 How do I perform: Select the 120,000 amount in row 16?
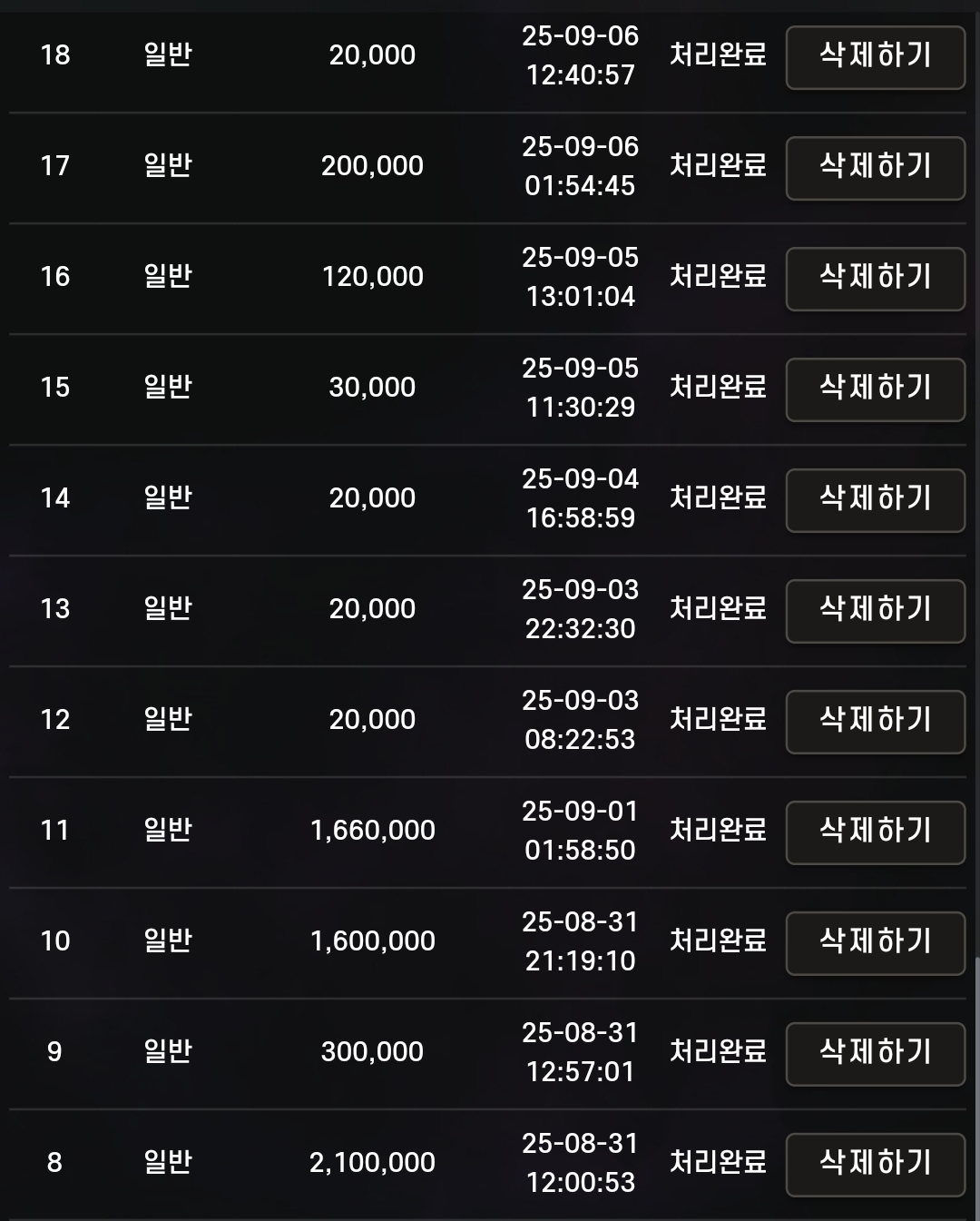tap(372, 277)
